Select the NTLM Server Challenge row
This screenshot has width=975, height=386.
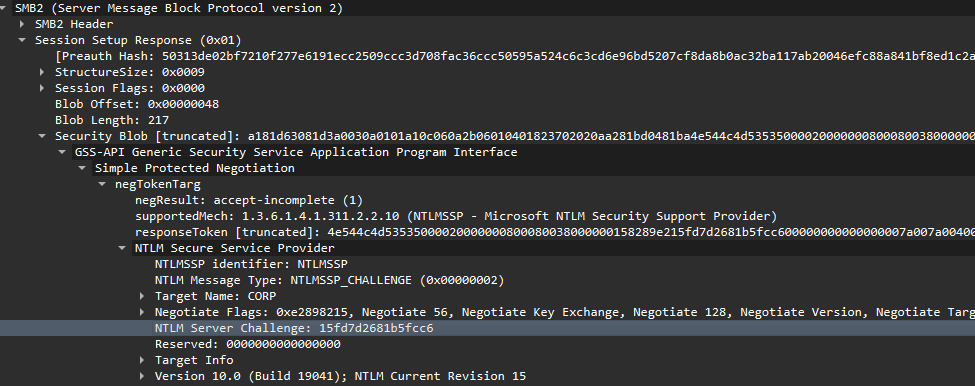coord(488,328)
